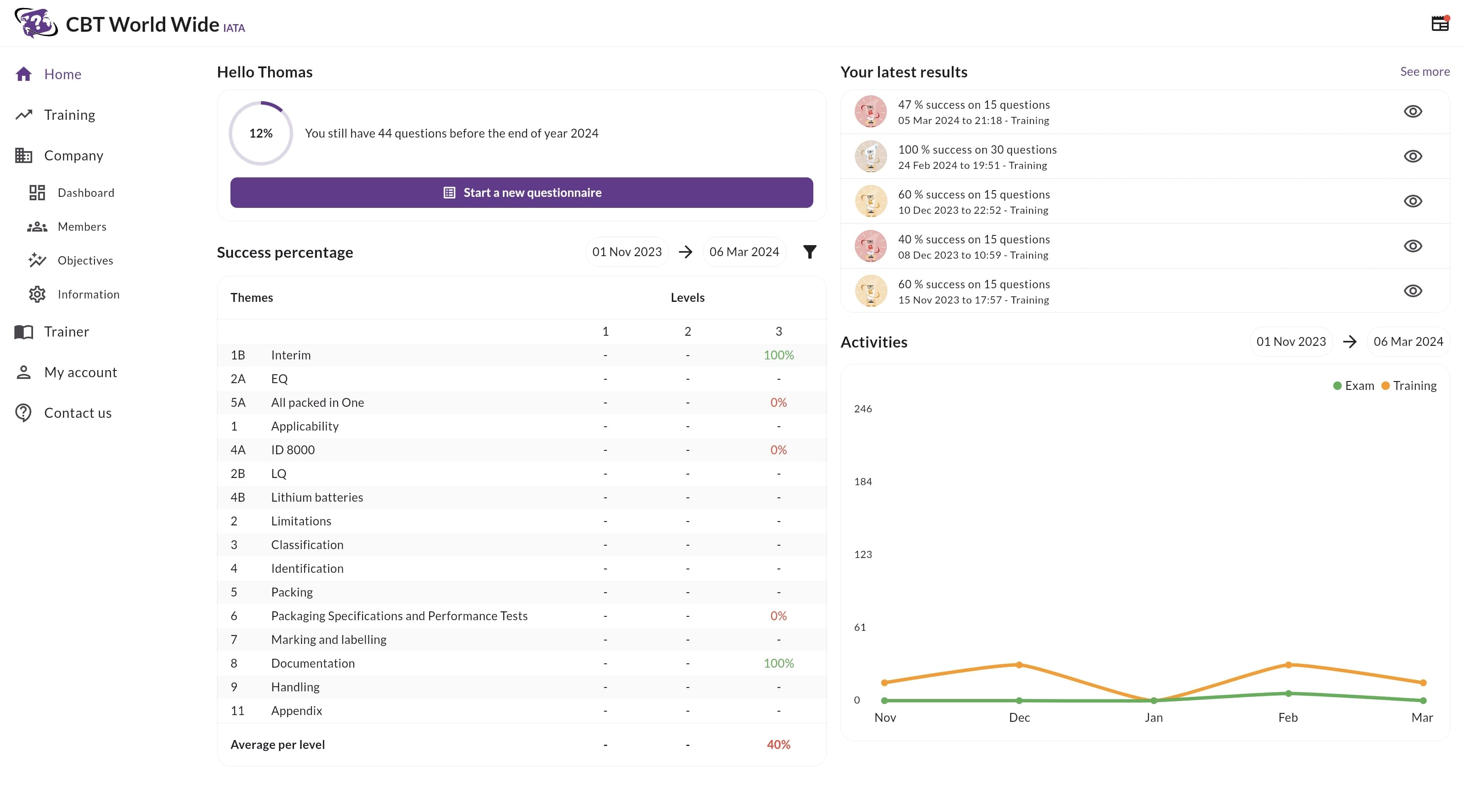Click the 12% progress circle
Screen dimensions: 1464x812
click(261, 133)
